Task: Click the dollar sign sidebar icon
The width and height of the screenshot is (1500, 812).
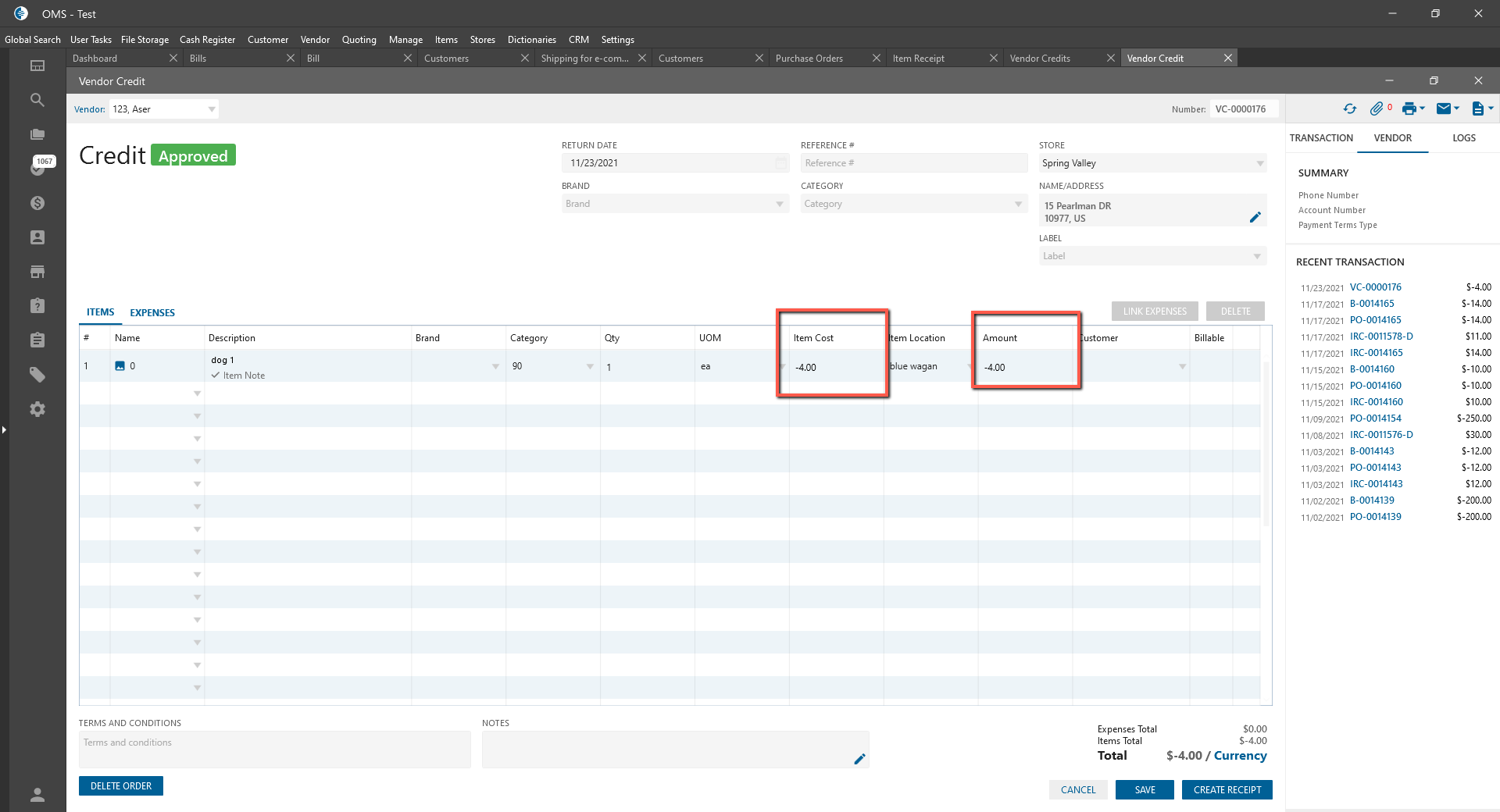Action: tap(37, 203)
